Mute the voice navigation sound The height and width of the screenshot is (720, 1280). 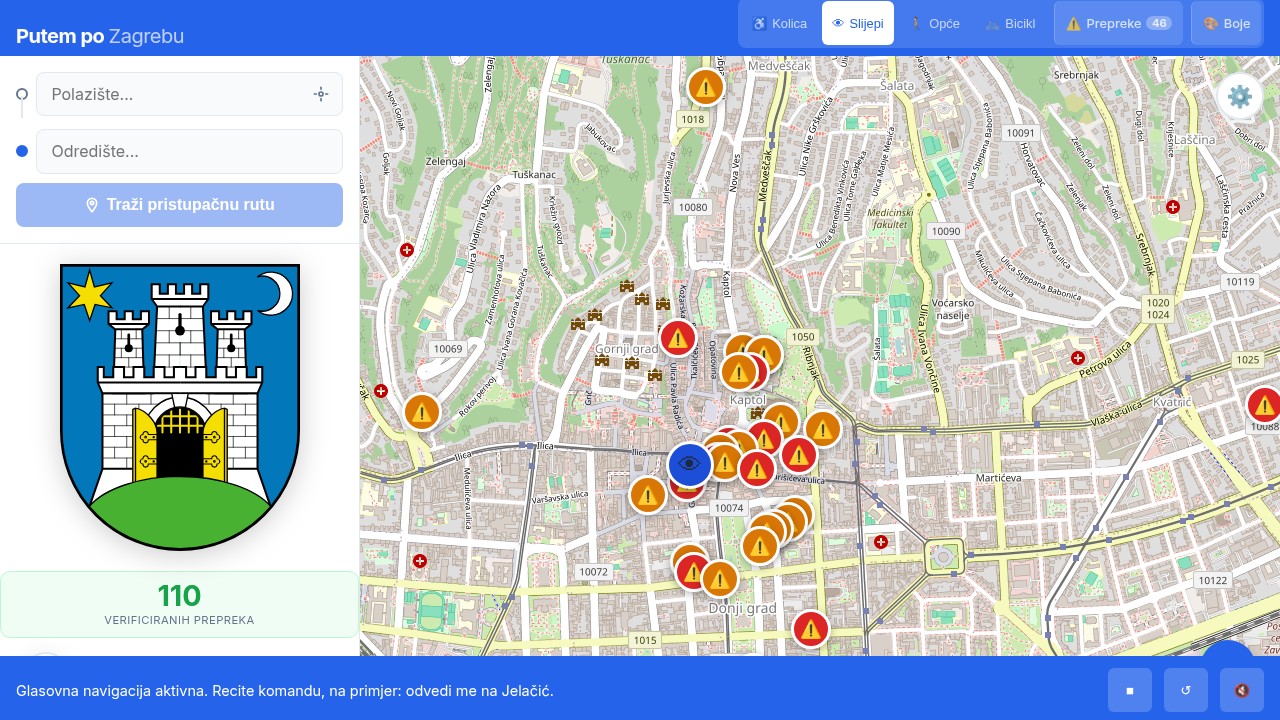tap(1242, 690)
